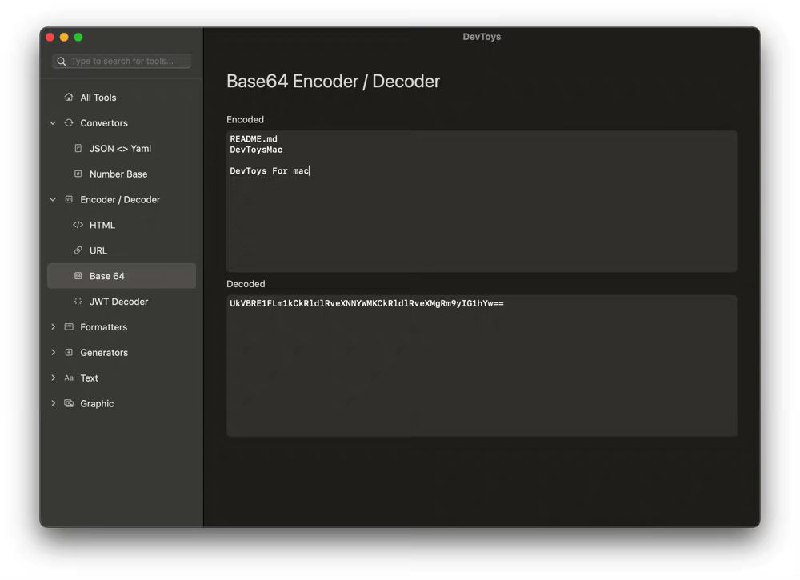Click the Decoded label
The image size is (800, 580).
245,284
